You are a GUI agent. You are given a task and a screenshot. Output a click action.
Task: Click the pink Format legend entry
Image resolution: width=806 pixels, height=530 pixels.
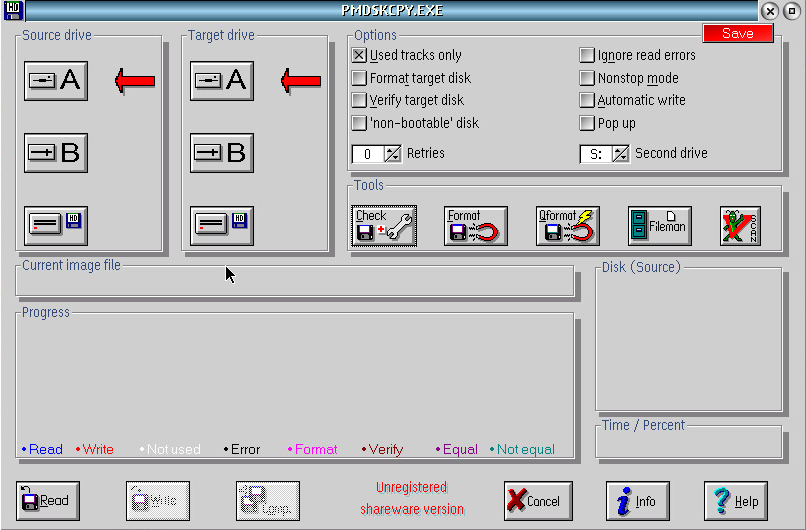(313, 449)
